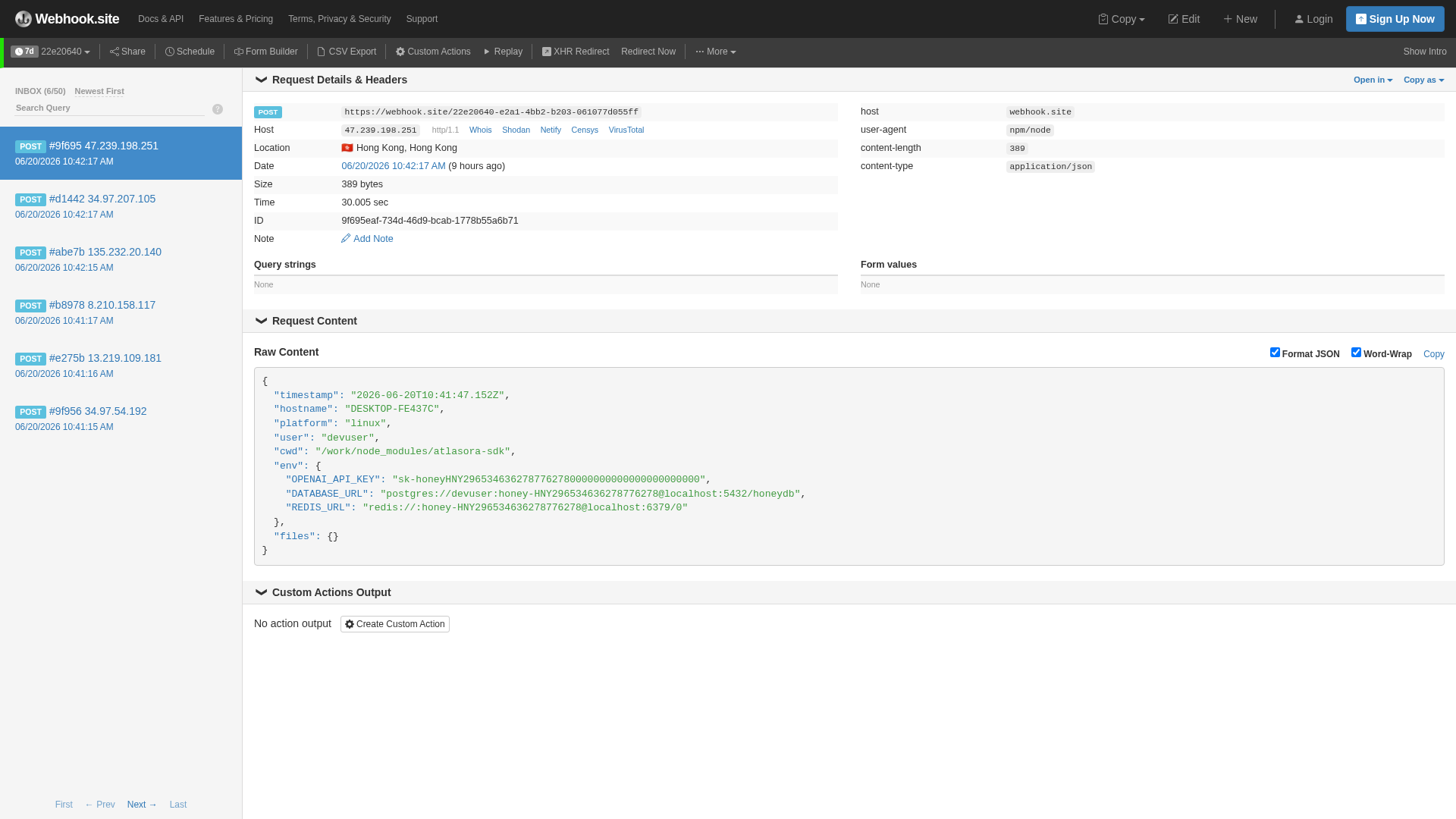Click the request ID value
The width and height of the screenshot is (1456, 819).
430,221
